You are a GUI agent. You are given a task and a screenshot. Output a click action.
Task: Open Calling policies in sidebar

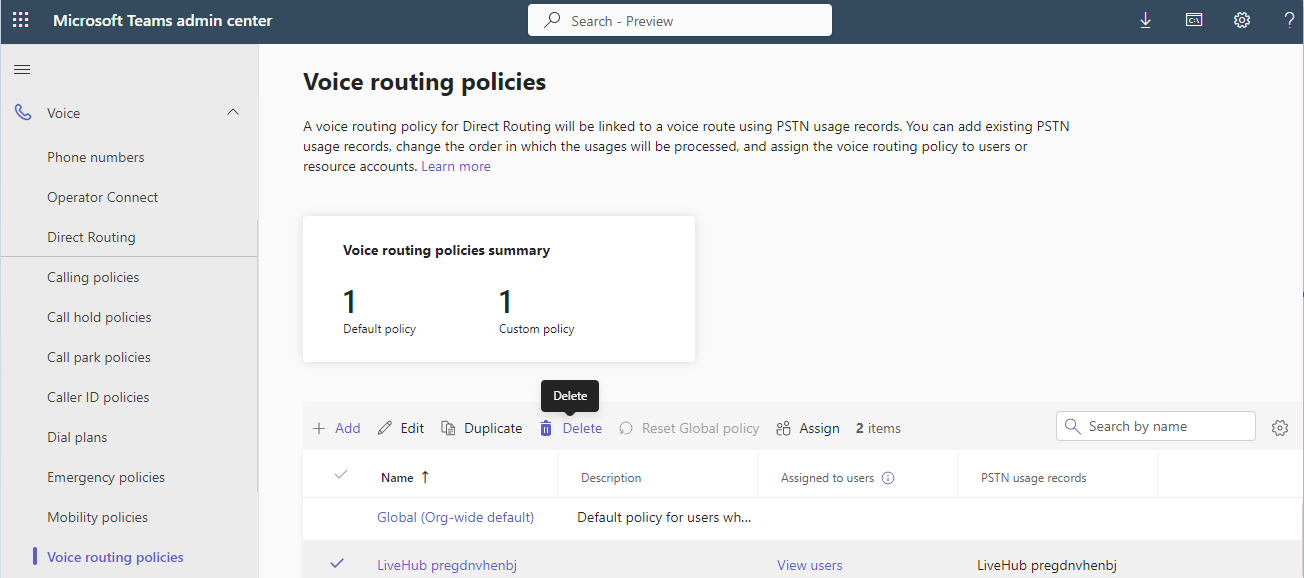coord(93,277)
